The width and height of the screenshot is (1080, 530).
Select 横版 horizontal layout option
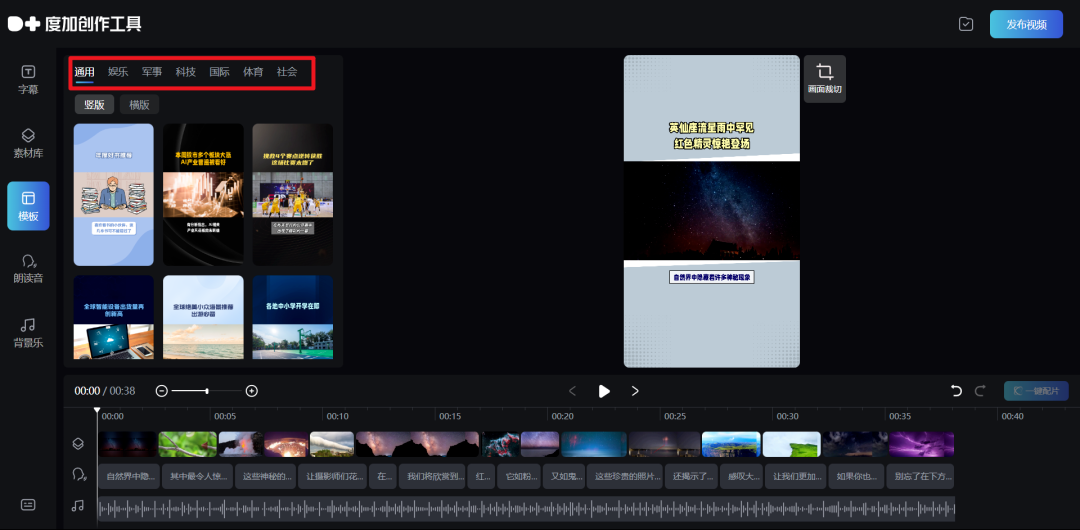(139, 105)
